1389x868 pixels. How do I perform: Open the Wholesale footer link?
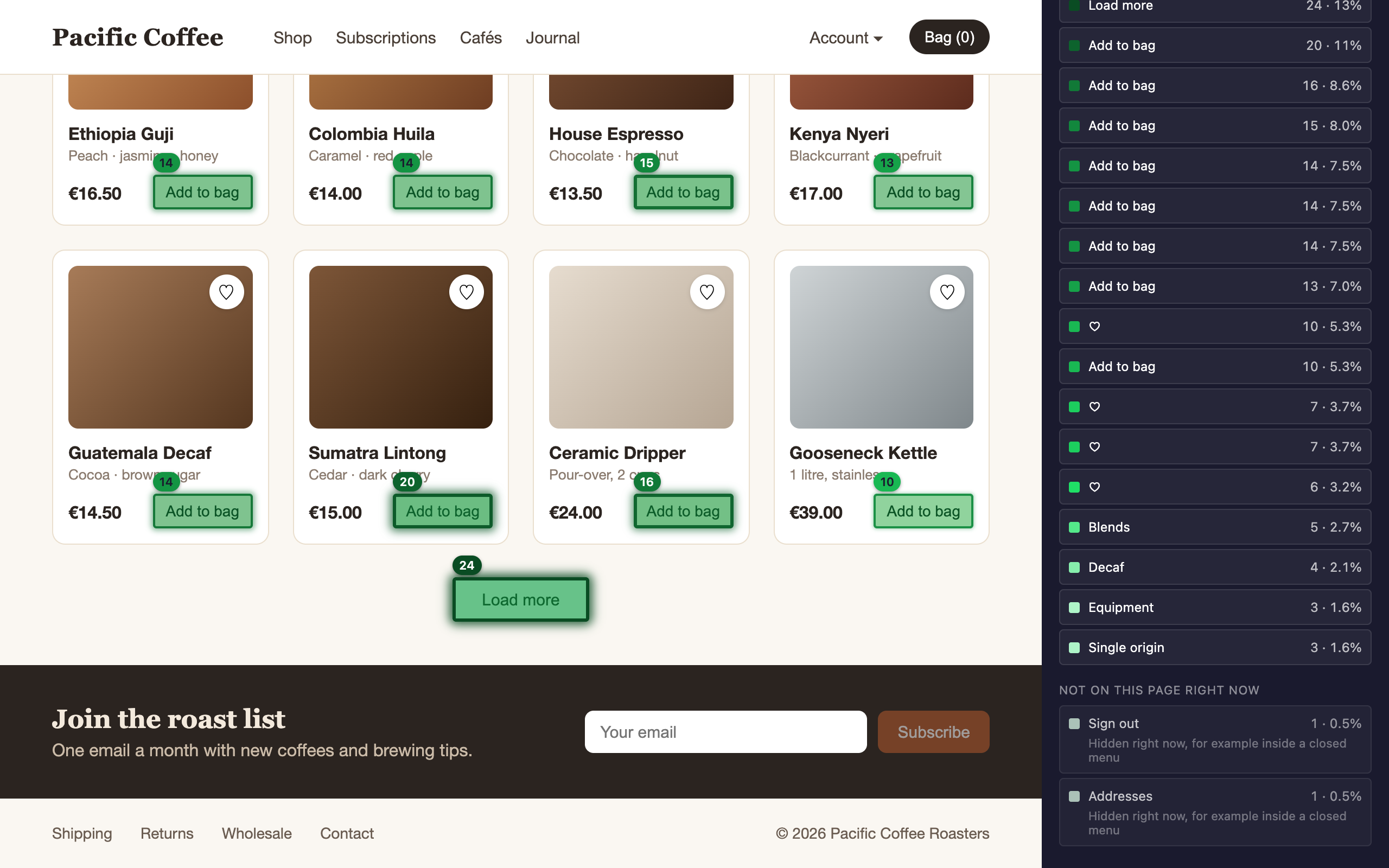[x=257, y=834]
